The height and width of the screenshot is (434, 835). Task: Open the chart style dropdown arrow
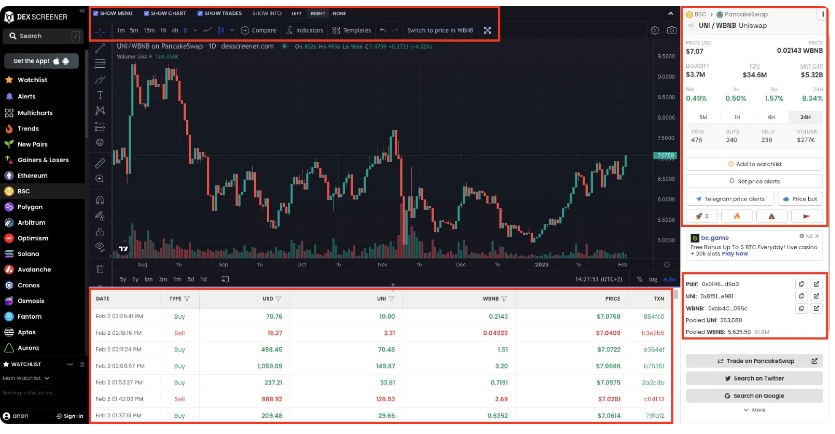[232, 30]
